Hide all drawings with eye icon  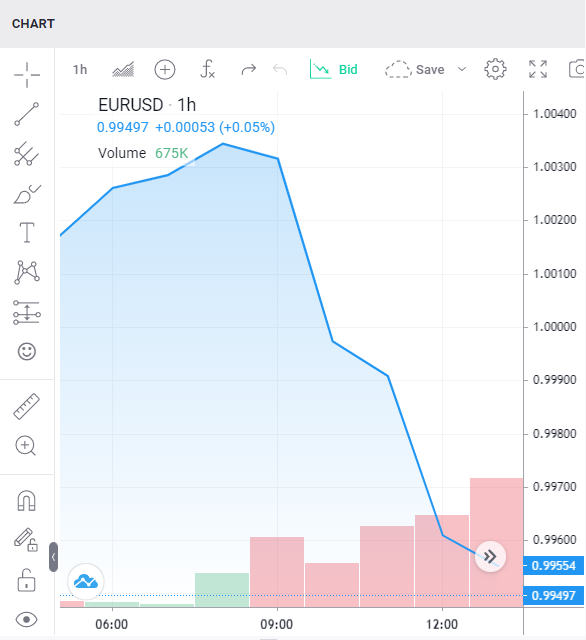pyautogui.click(x=27, y=620)
